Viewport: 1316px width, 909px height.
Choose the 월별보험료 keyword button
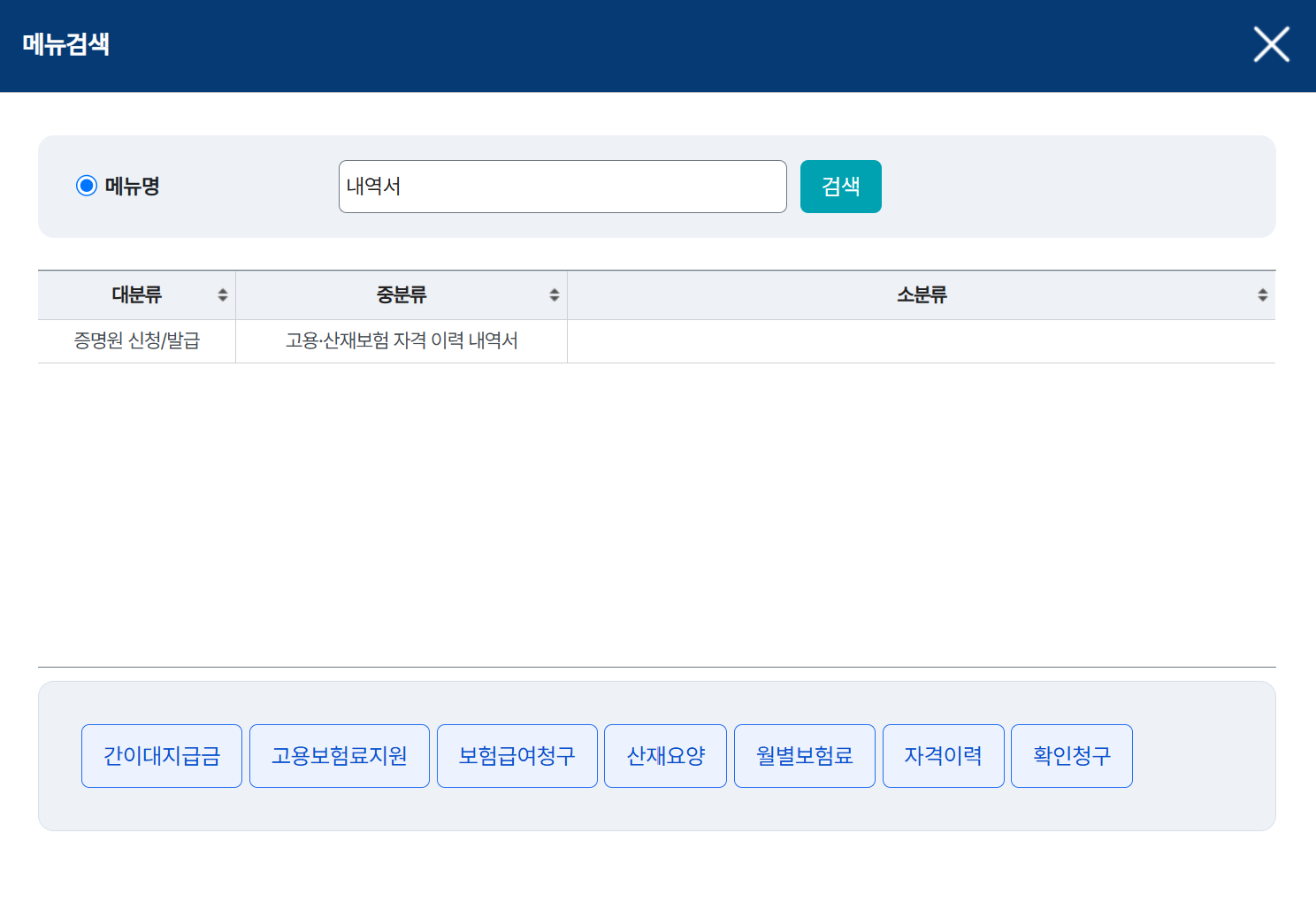(805, 756)
